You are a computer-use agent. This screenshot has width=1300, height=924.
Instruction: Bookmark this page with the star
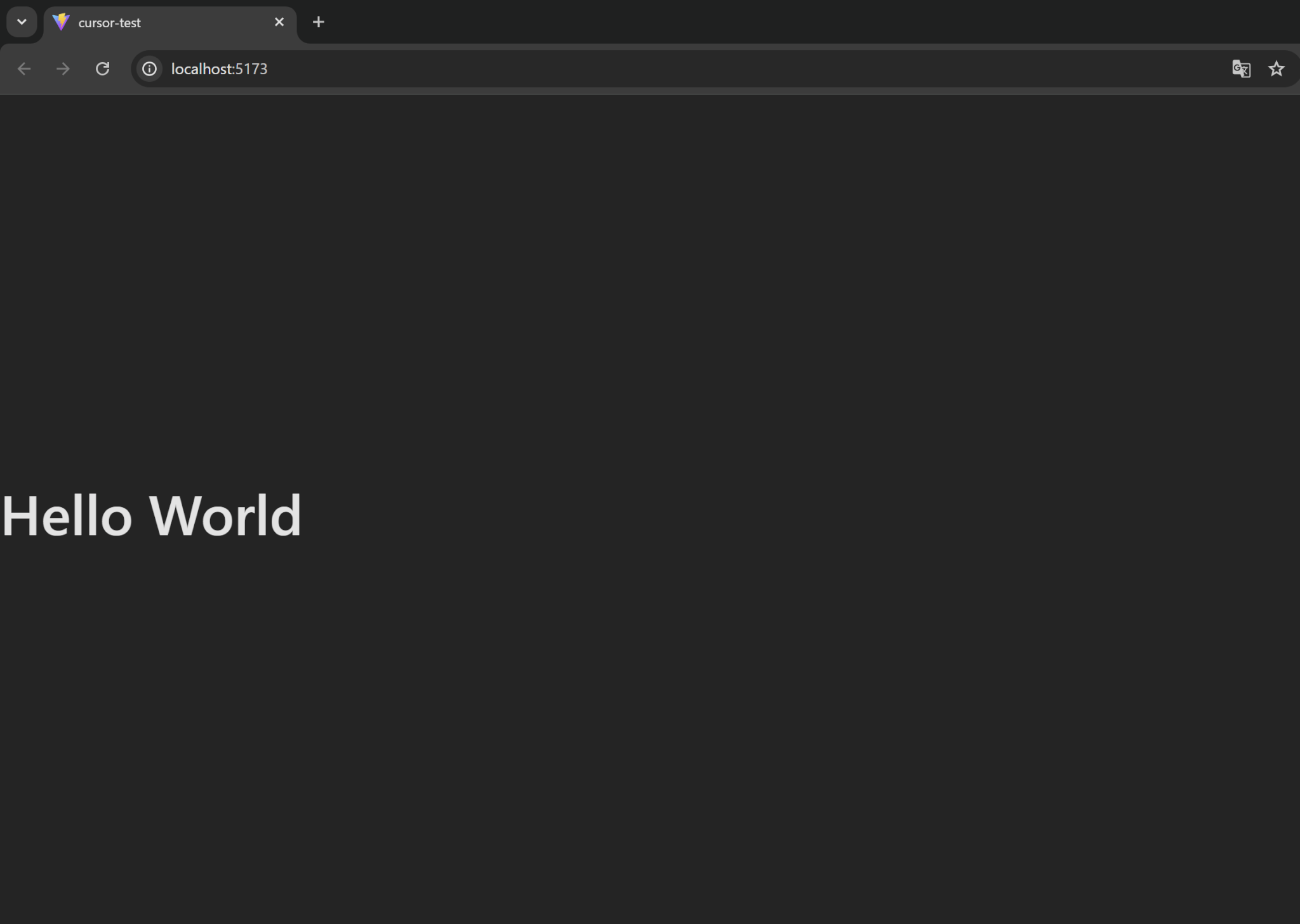(x=1276, y=69)
